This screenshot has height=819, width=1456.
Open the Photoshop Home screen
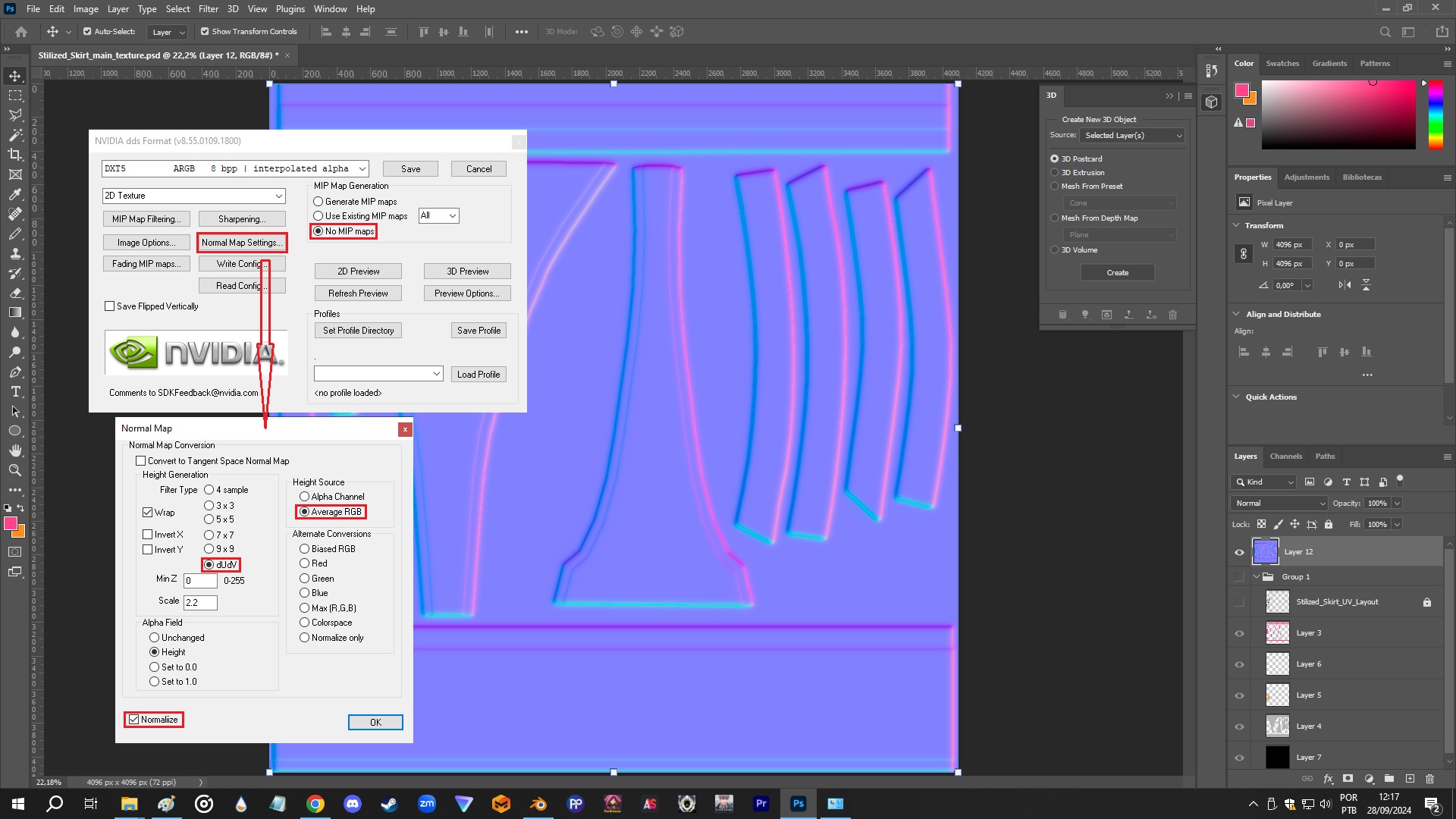pyautogui.click(x=20, y=31)
